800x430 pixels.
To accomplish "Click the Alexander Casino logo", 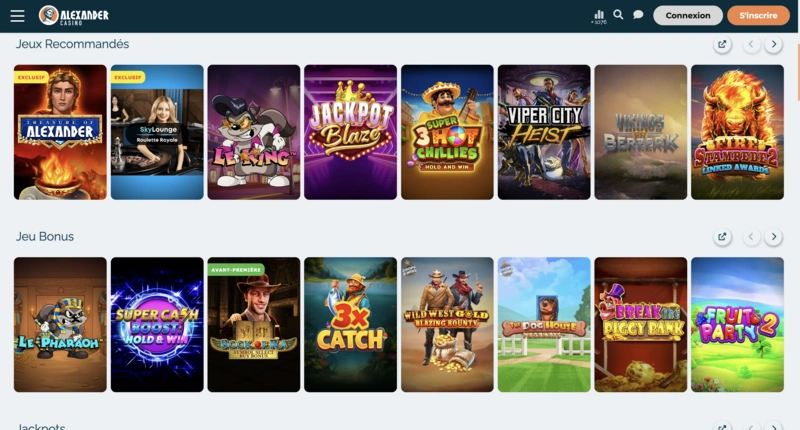I will [x=74, y=16].
